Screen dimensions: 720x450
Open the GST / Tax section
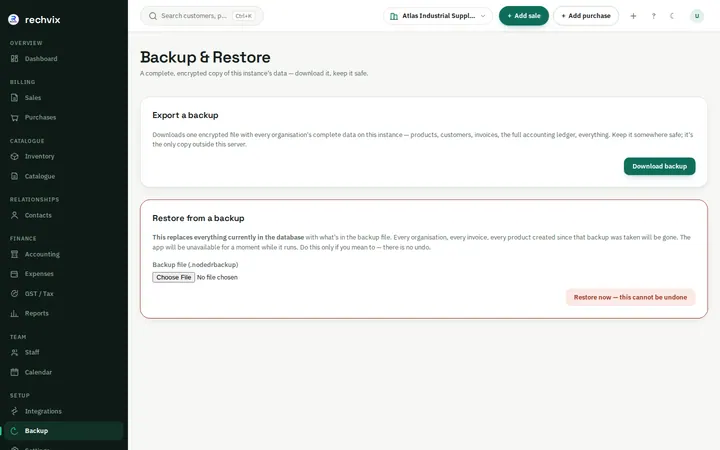point(64,294)
